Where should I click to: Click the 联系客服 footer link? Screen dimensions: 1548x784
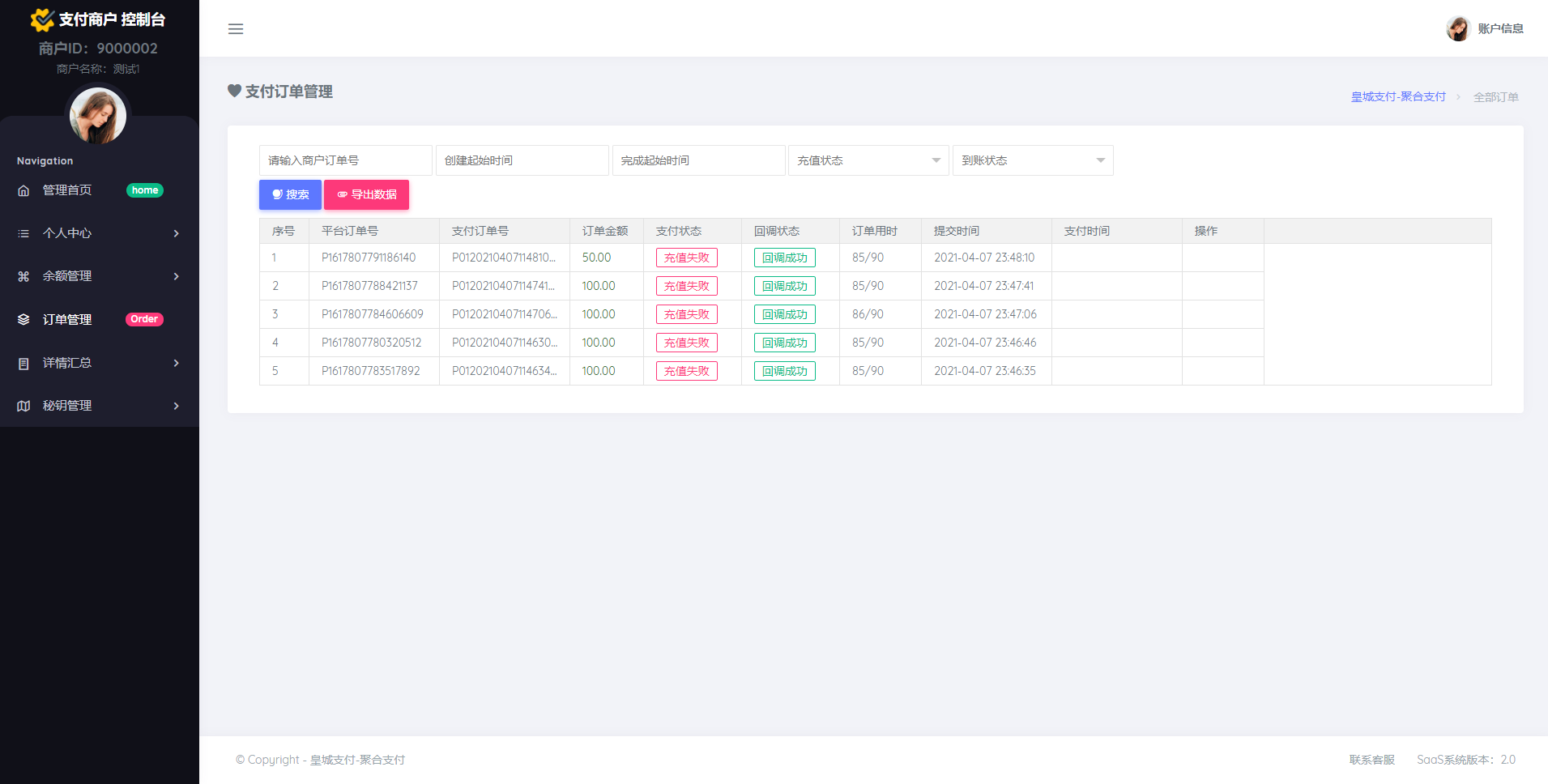(x=1371, y=760)
